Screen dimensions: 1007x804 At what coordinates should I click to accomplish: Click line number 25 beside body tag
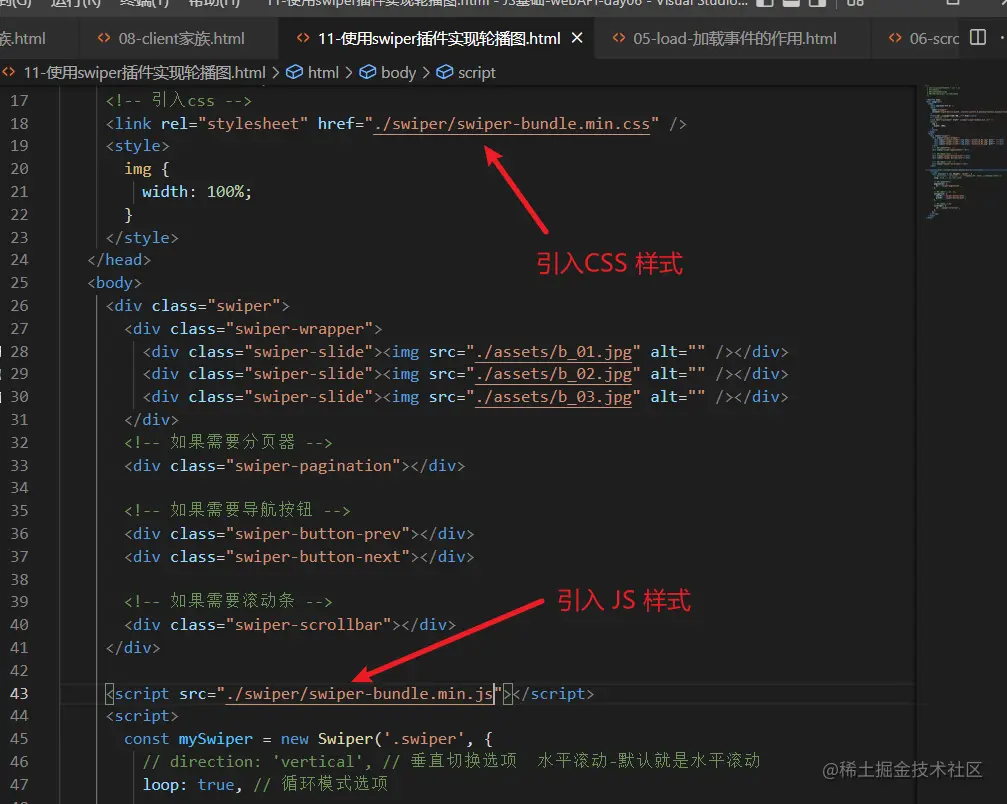(19, 283)
